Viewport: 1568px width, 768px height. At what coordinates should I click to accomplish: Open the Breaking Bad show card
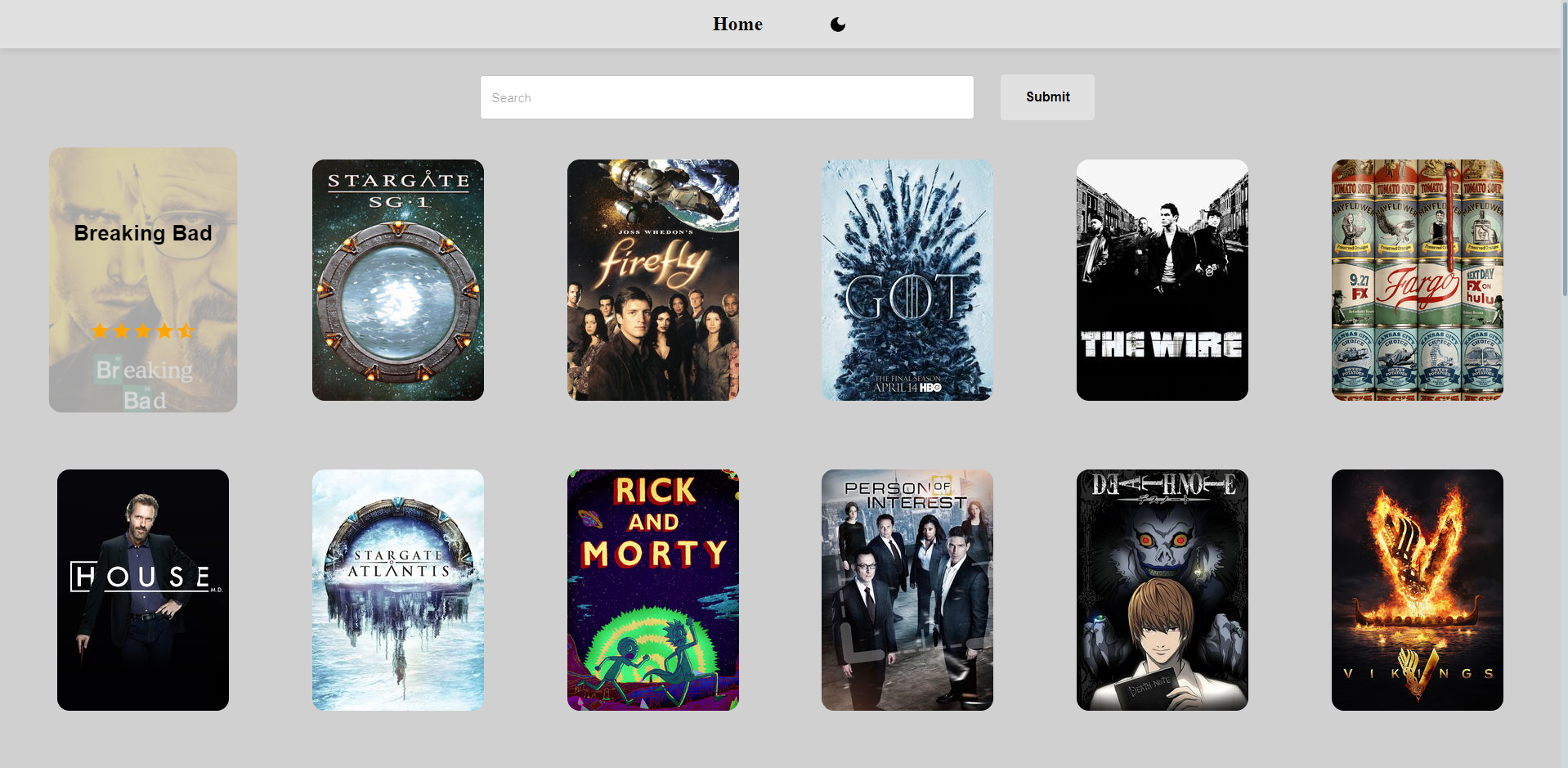pyautogui.click(x=143, y=280)
